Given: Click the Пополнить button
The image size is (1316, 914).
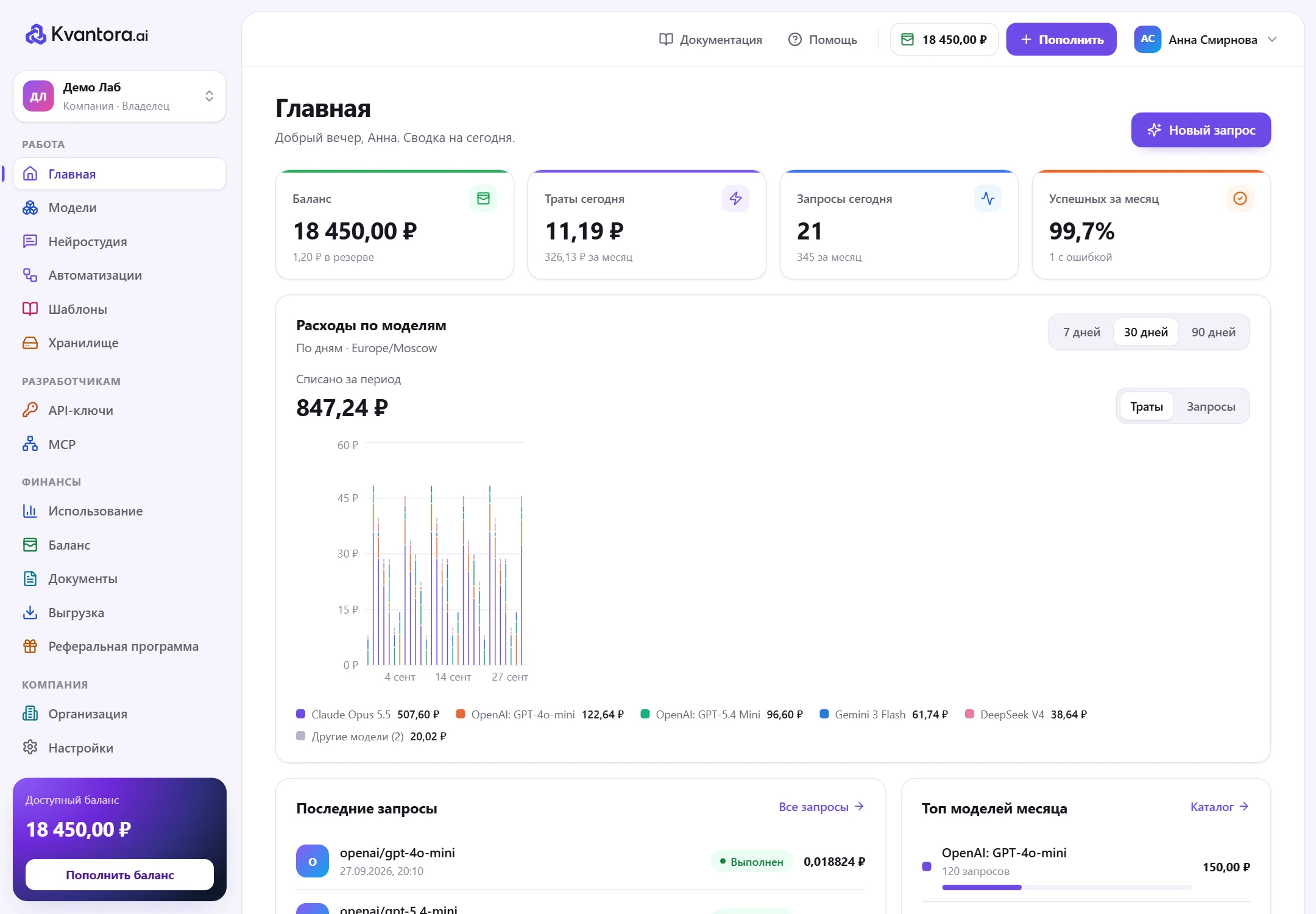Looking at the screenshot, I should (x=1061, y=40).
